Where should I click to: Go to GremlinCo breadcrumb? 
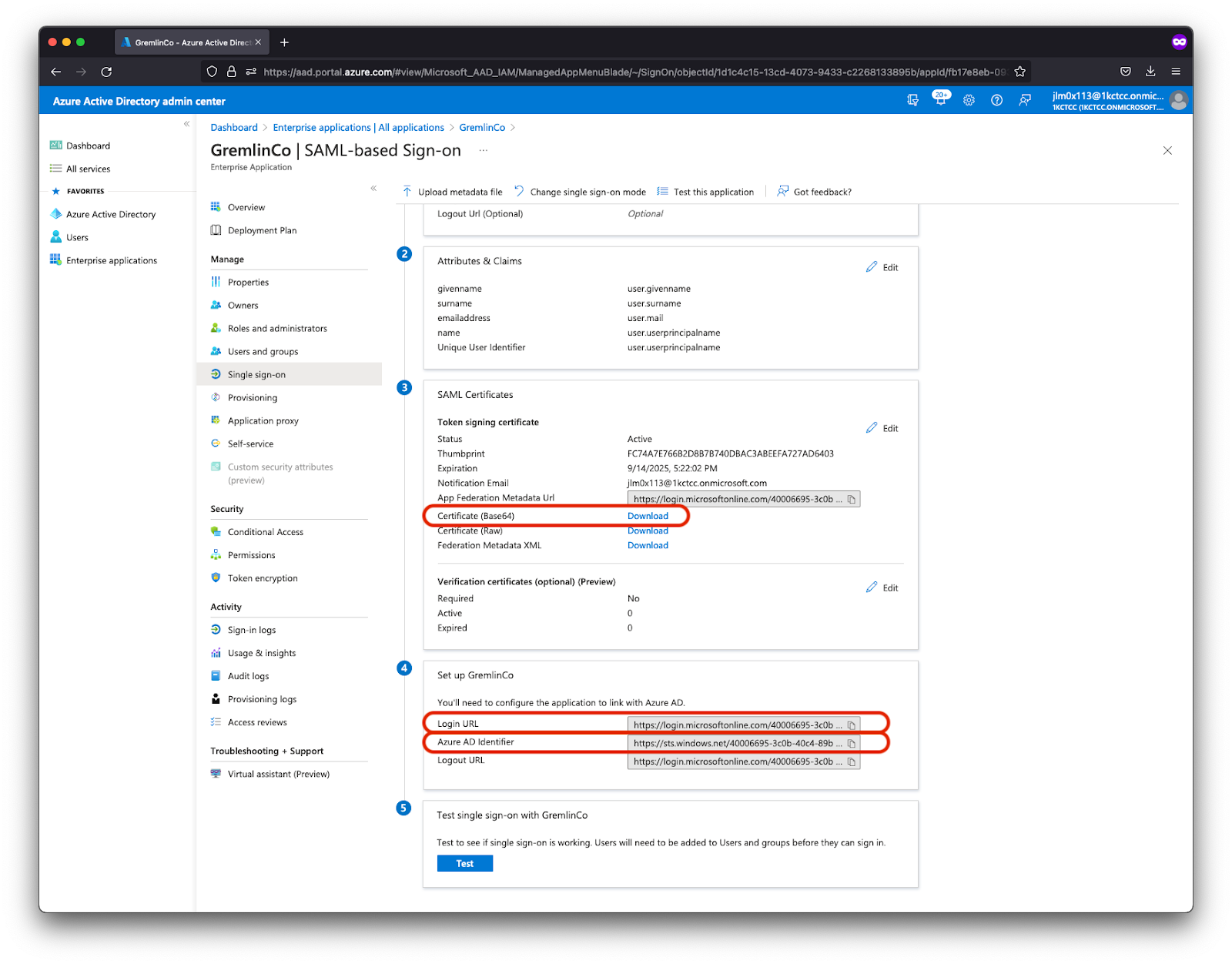point(482,127)
